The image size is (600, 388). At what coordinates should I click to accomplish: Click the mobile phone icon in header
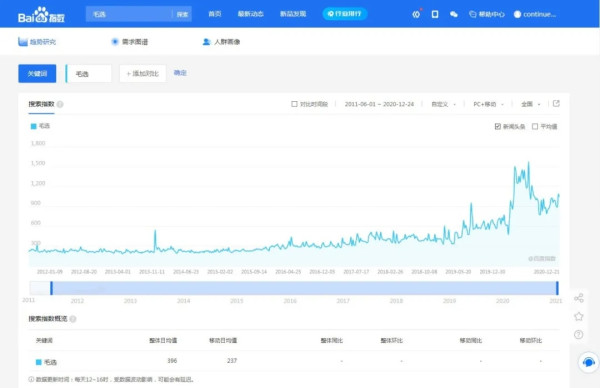point(435,14)
